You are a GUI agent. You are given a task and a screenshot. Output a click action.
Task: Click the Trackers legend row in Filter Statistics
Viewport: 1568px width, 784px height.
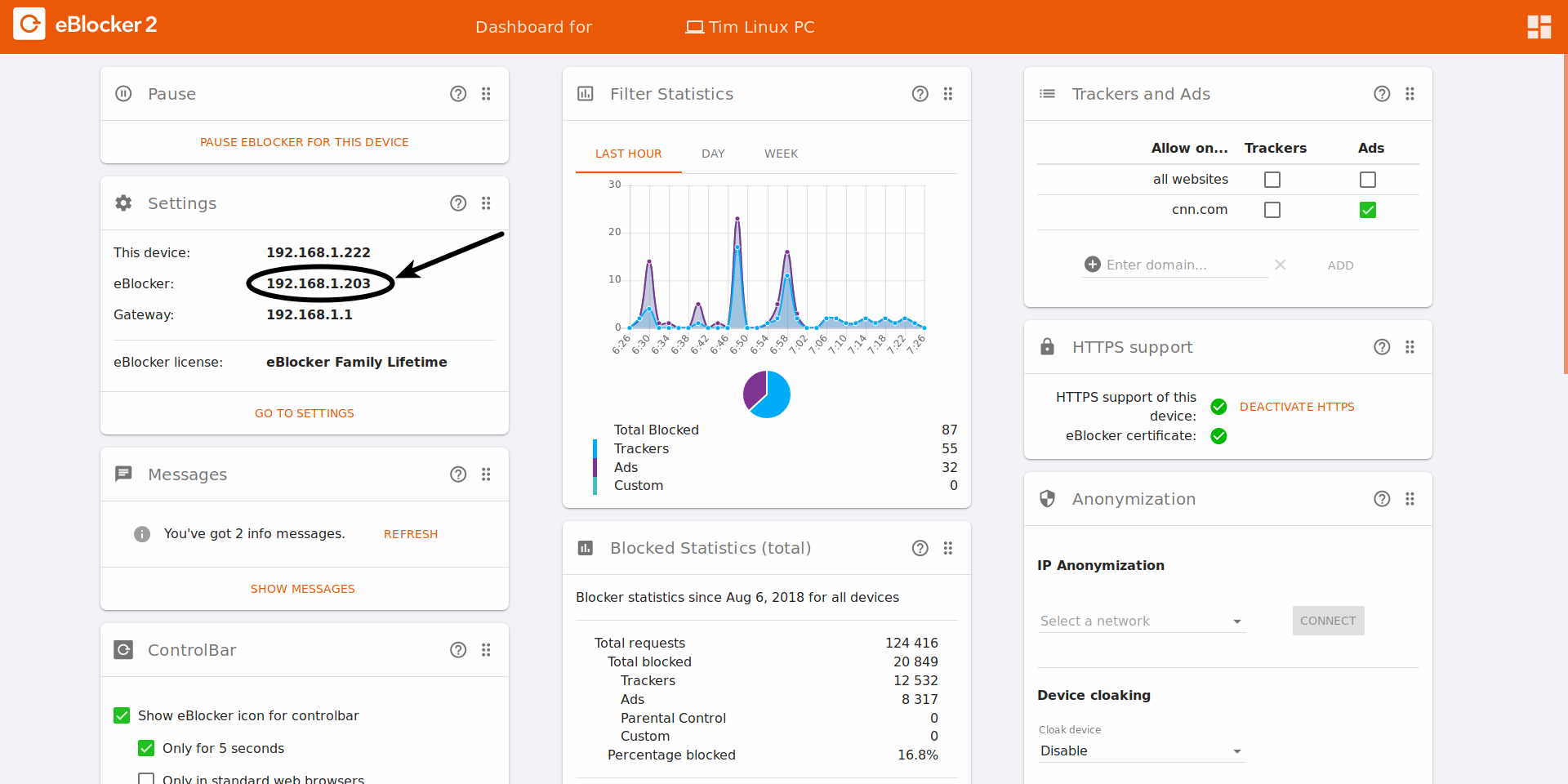pyautogui.click(x=775, y=449)
